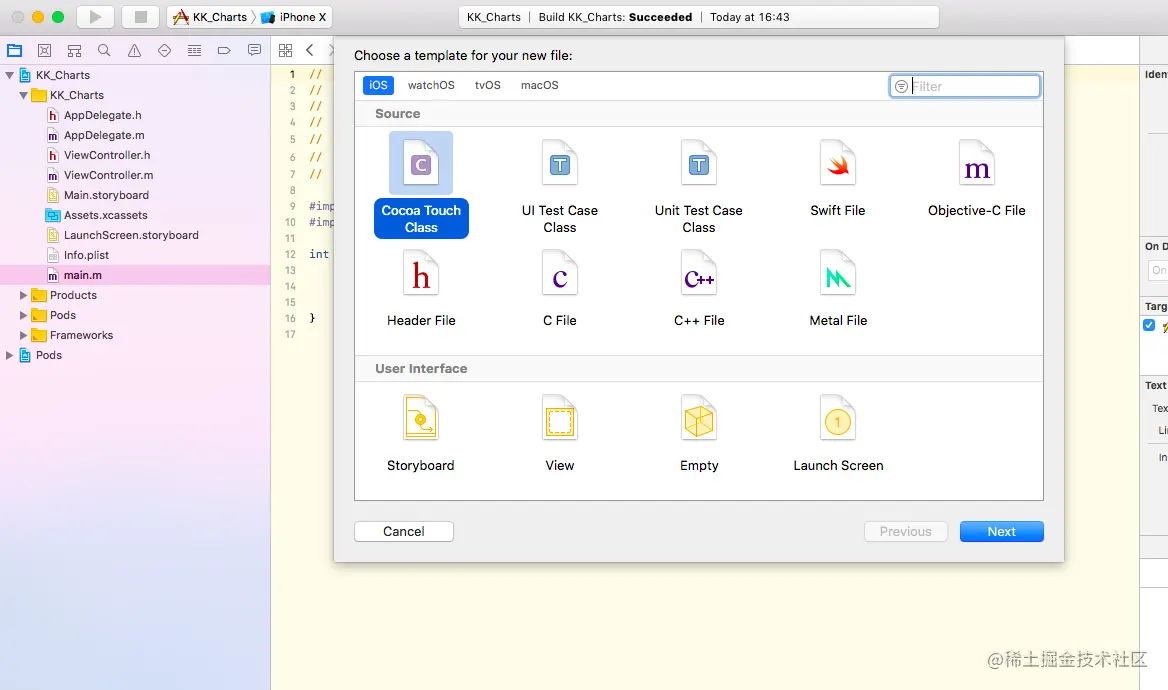Choose the Storyboard template under User Interface

tap(421, 430)
